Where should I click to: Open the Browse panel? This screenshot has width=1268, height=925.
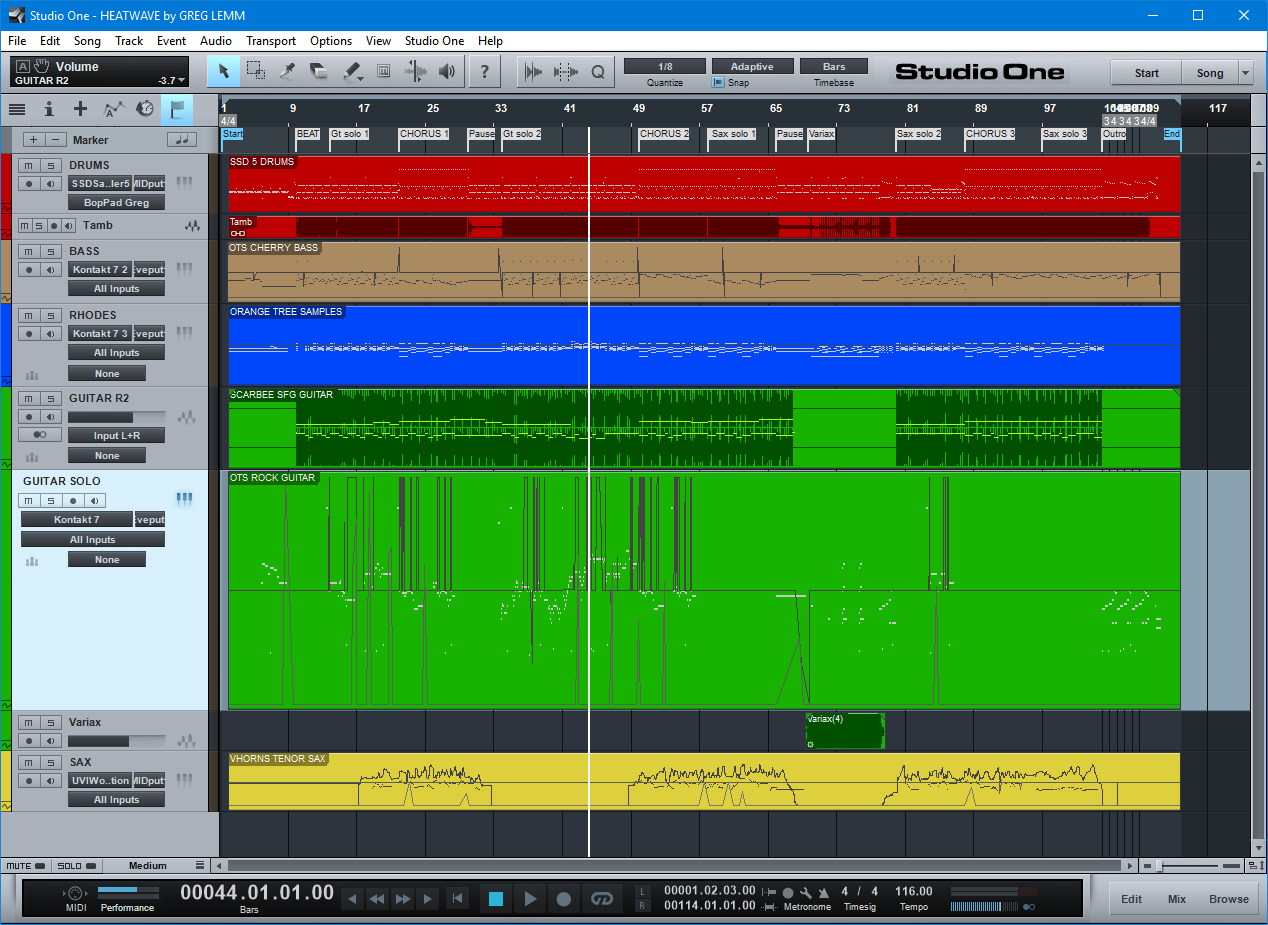coord(1229,899)
